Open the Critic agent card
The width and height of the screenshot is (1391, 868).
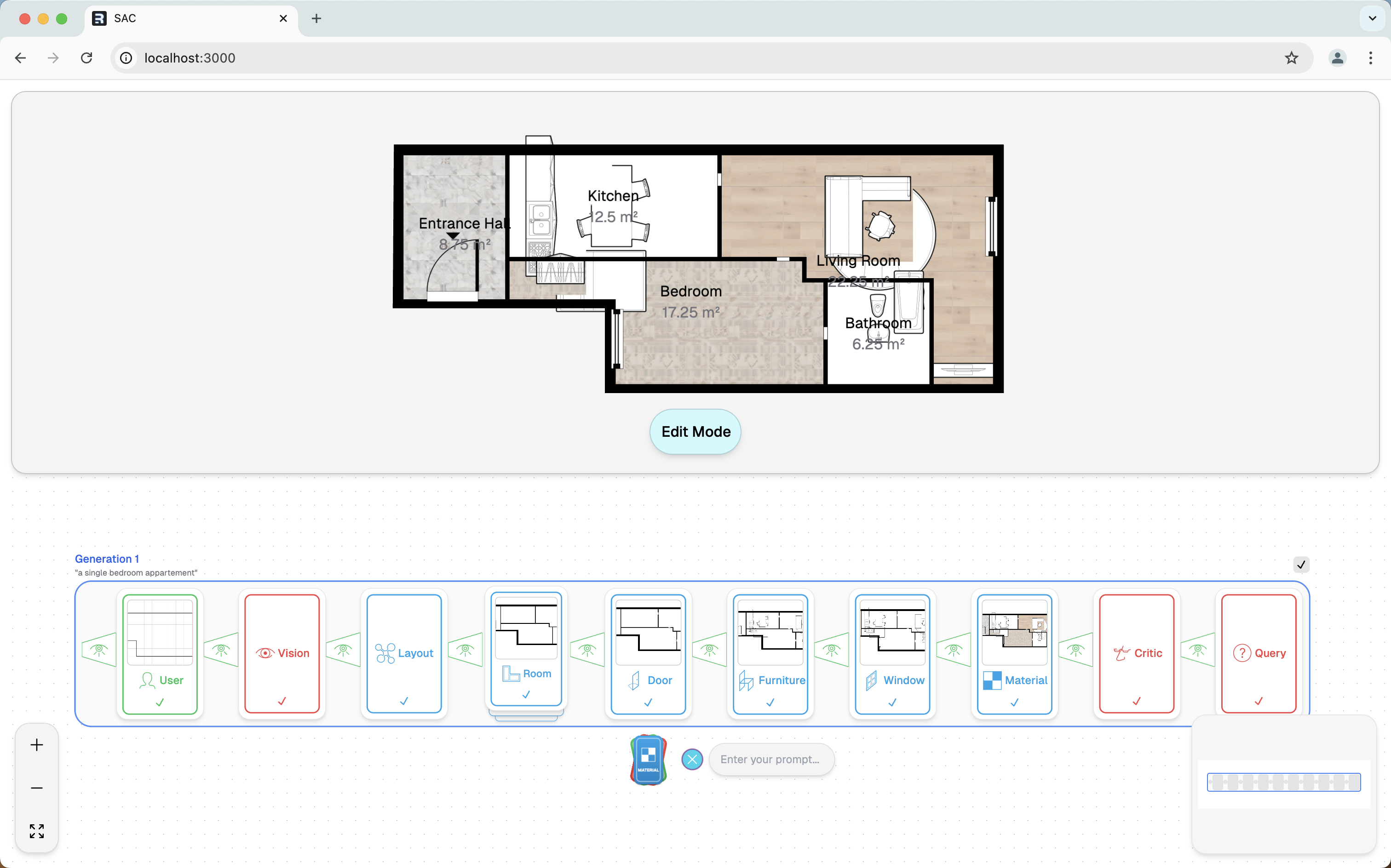coord(1137,653)
